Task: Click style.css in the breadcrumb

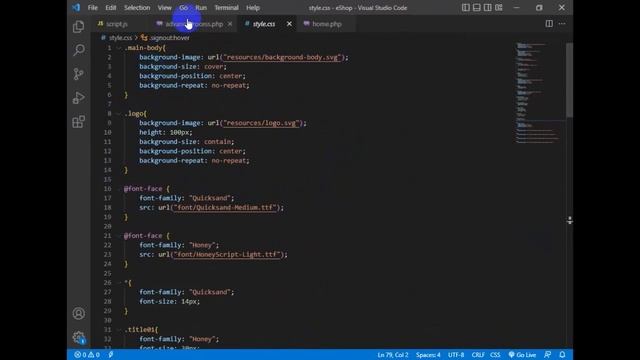Action: tap(120, 38)
